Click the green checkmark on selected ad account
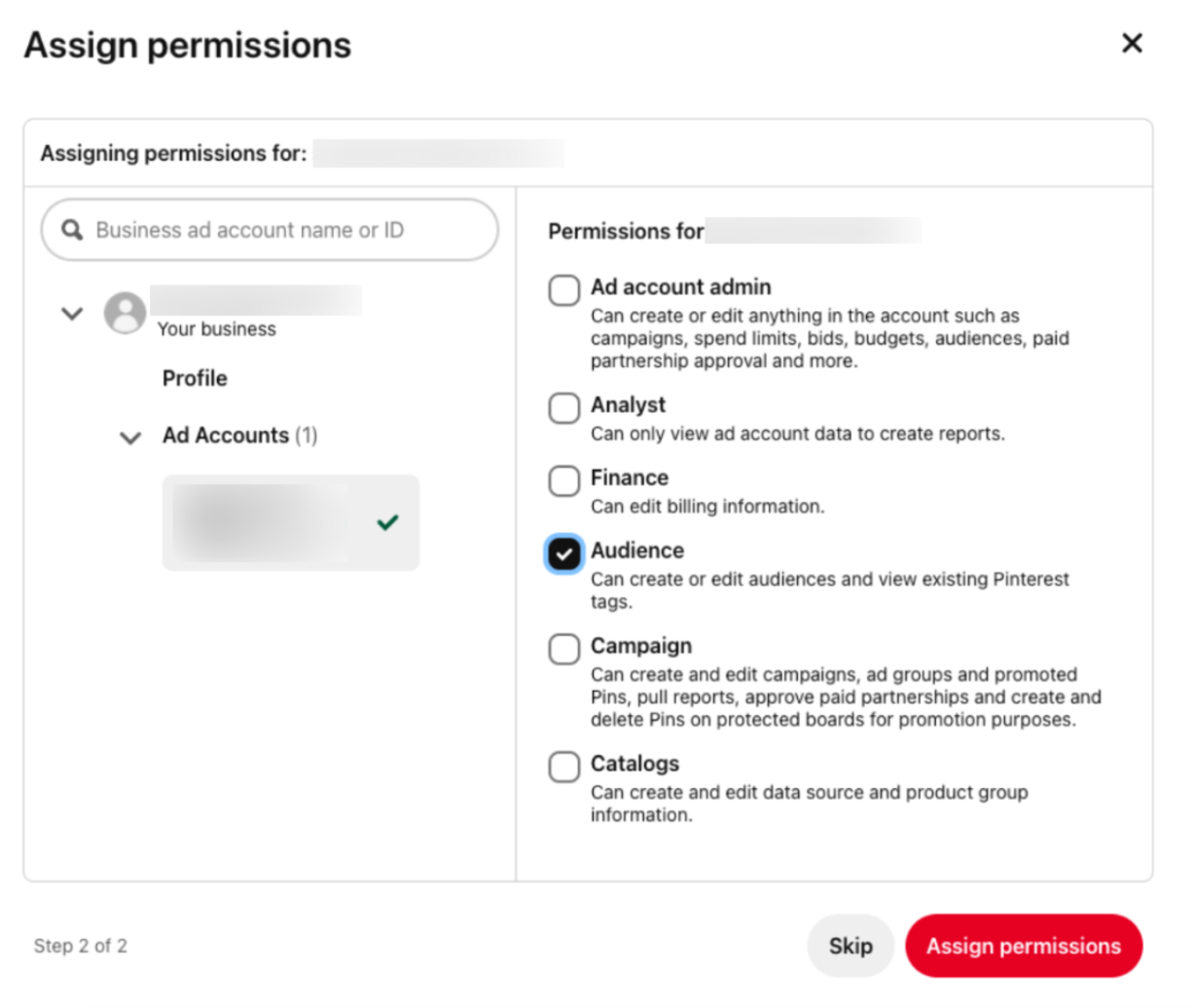The image size is (1197, 1008). [x=387, y=522]
